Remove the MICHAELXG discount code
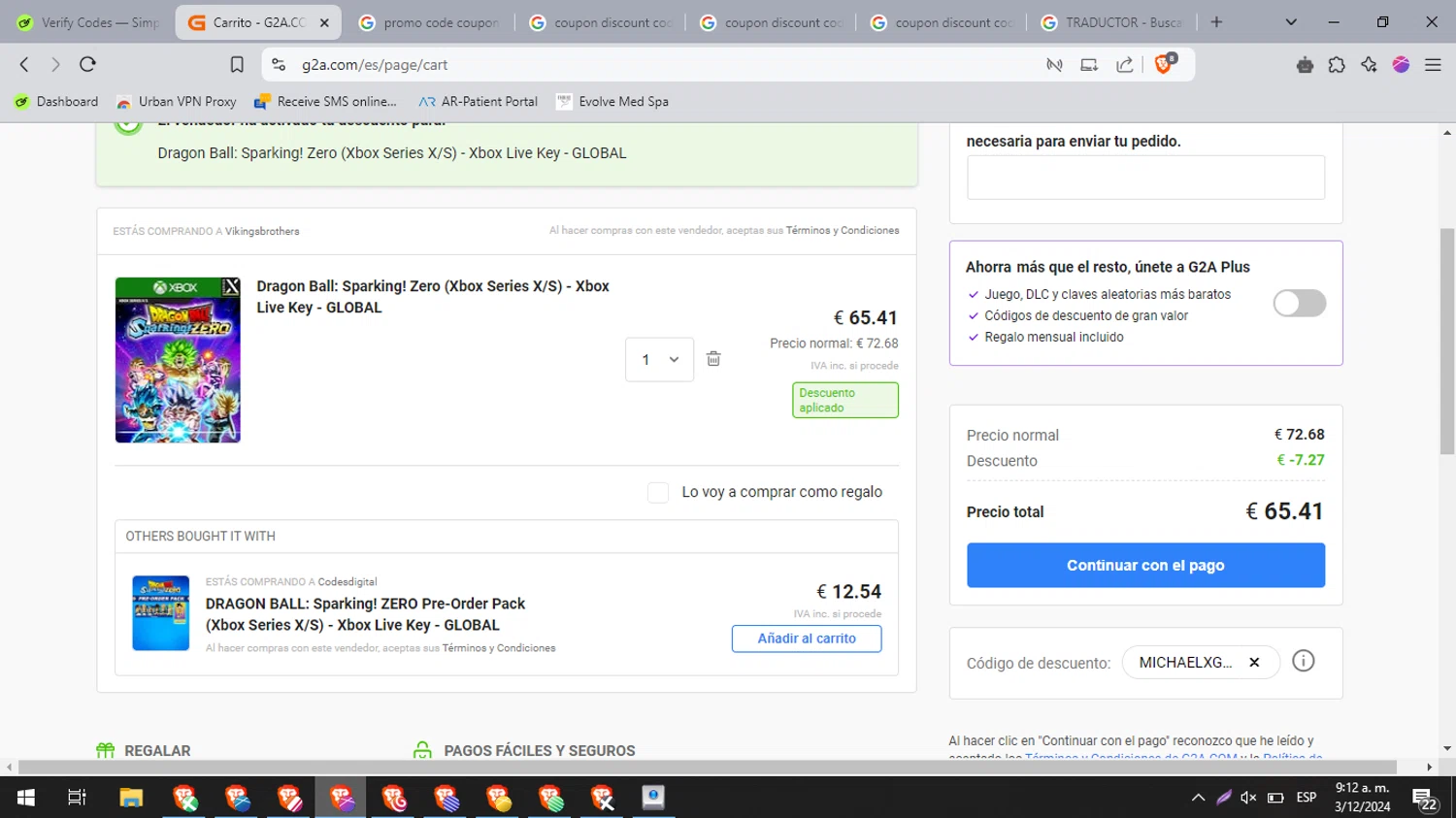 (1254, 663)
